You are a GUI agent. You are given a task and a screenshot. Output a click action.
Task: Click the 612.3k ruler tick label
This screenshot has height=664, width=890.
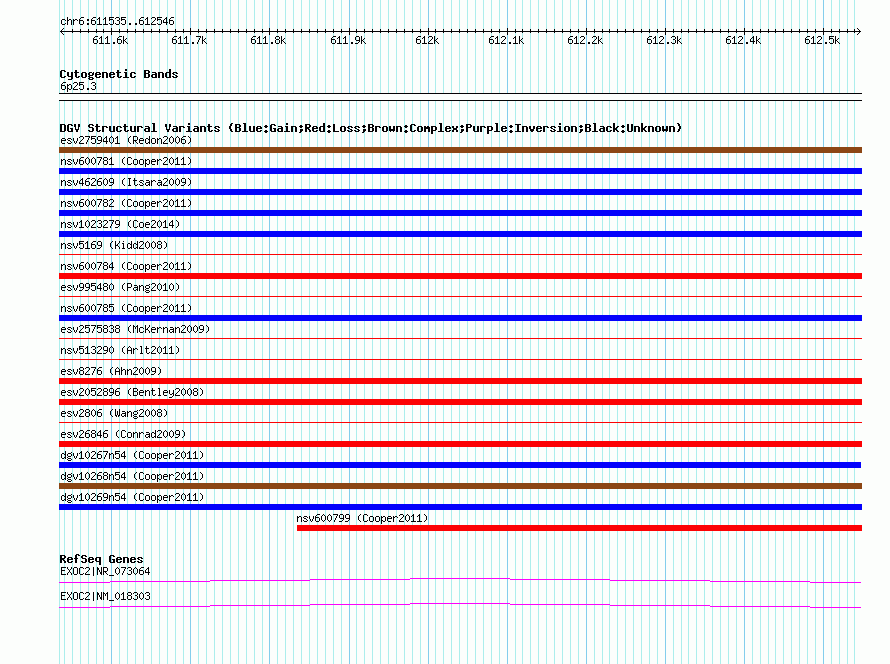664,40
